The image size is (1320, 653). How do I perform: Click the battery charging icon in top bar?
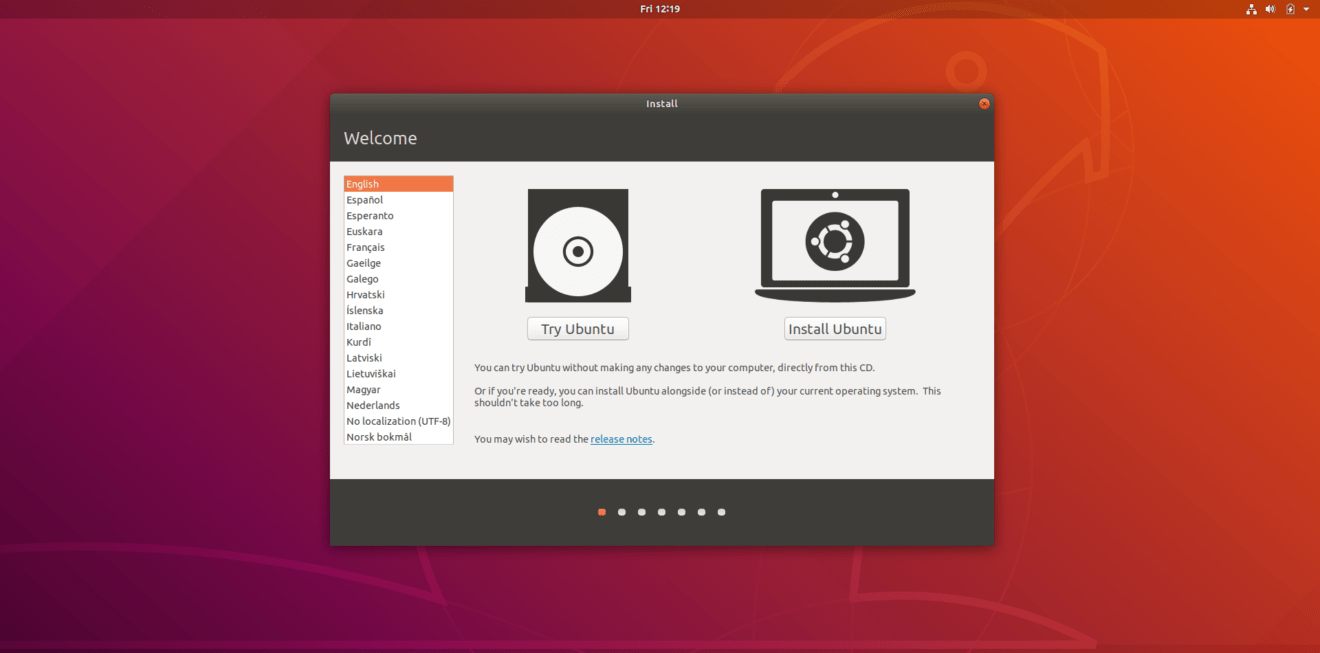[x=1288, y=8]
